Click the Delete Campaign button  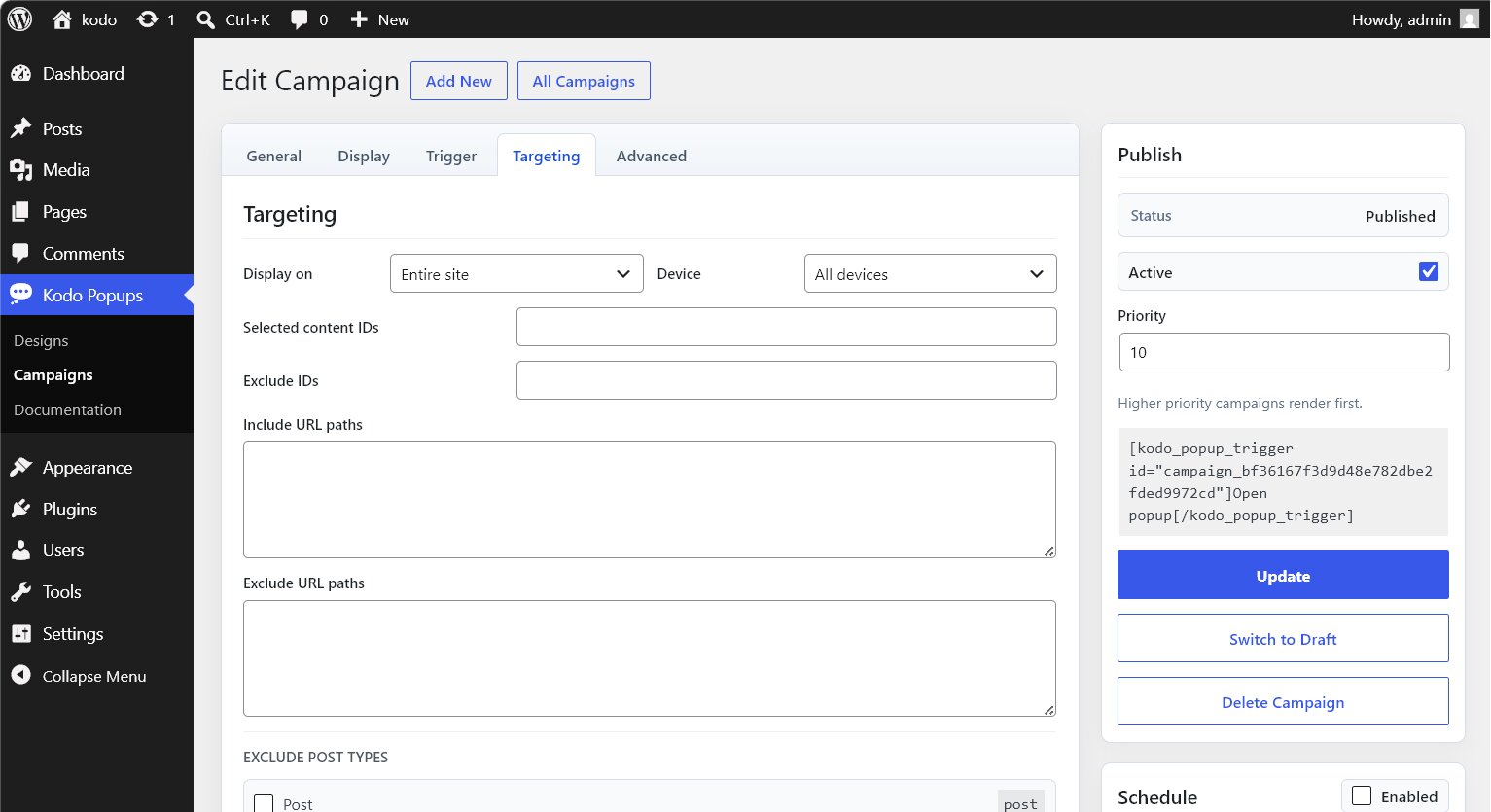[x=1283, y=702]
